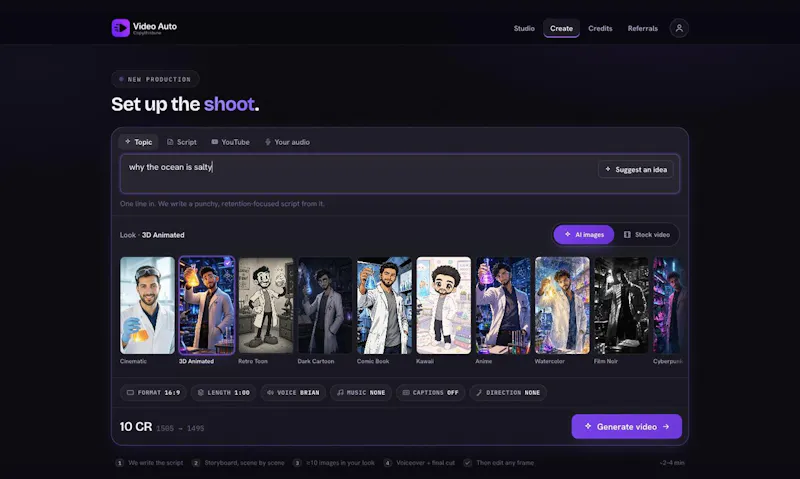
Task: Open the Referrals page
Action: (642, 29)
